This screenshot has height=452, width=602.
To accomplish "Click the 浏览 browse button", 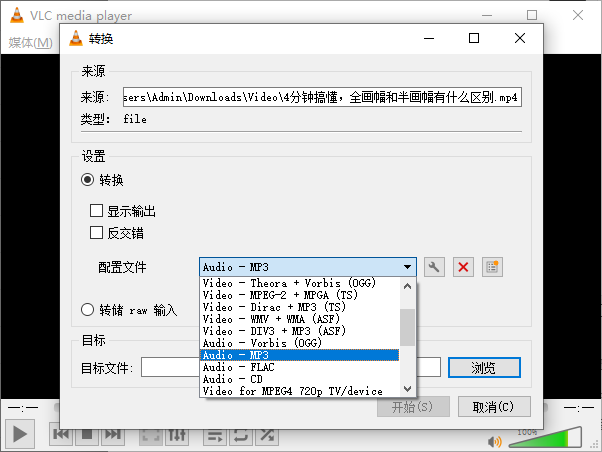I will coord(484,367).
